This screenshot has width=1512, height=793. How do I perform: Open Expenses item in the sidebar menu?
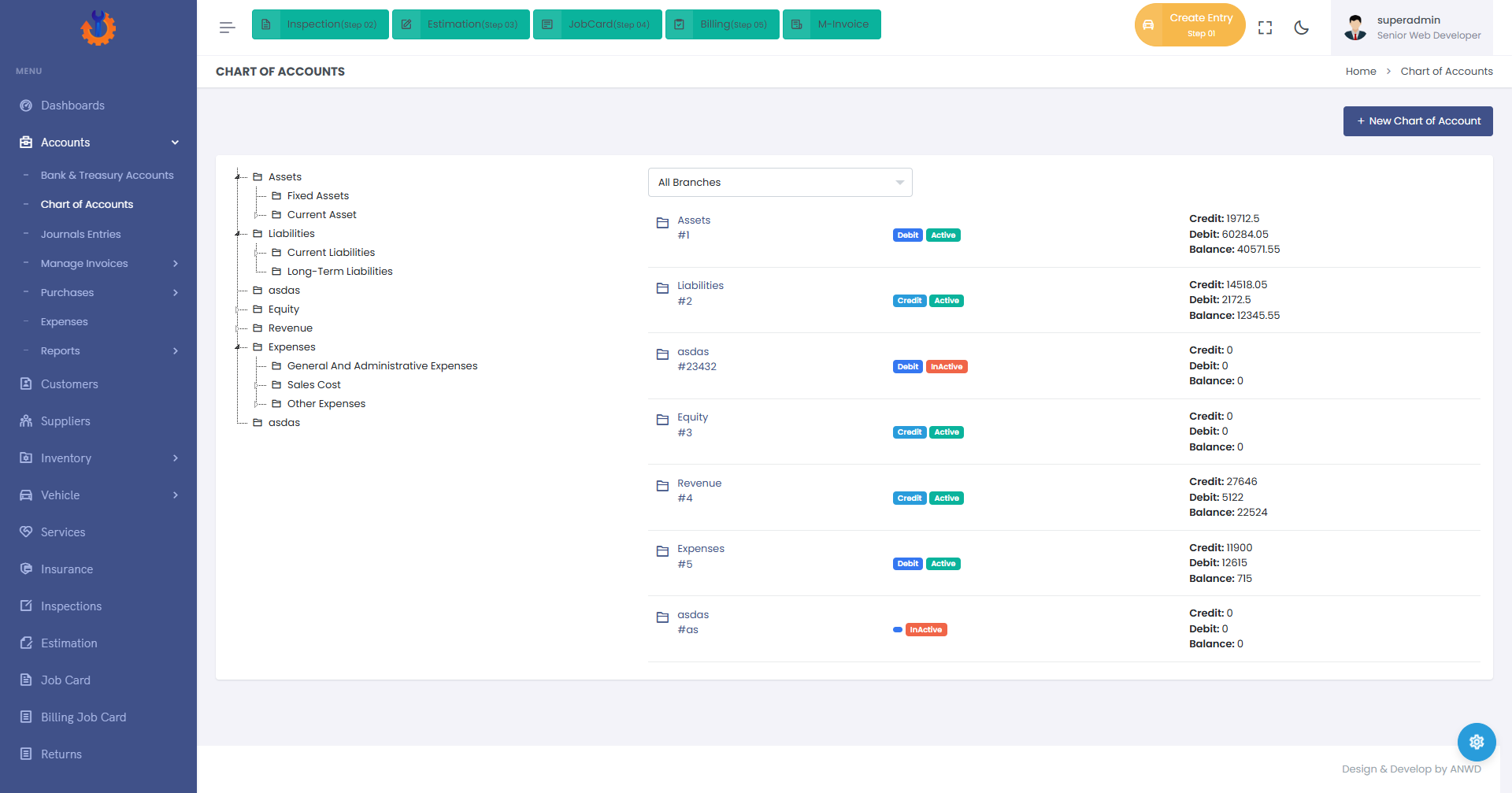[x=65, y=322]
